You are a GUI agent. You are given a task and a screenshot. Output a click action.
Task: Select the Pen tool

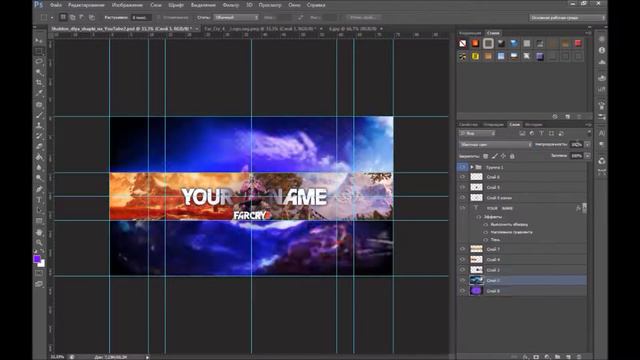coord(39,189)
